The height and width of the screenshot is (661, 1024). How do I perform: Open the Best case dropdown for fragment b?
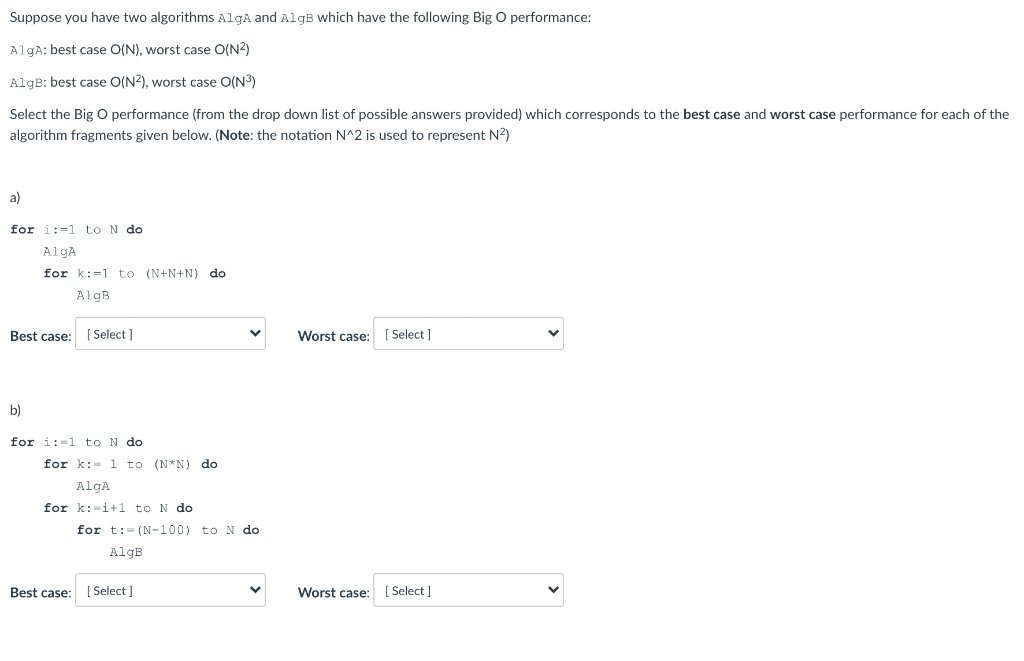point(170,590)
